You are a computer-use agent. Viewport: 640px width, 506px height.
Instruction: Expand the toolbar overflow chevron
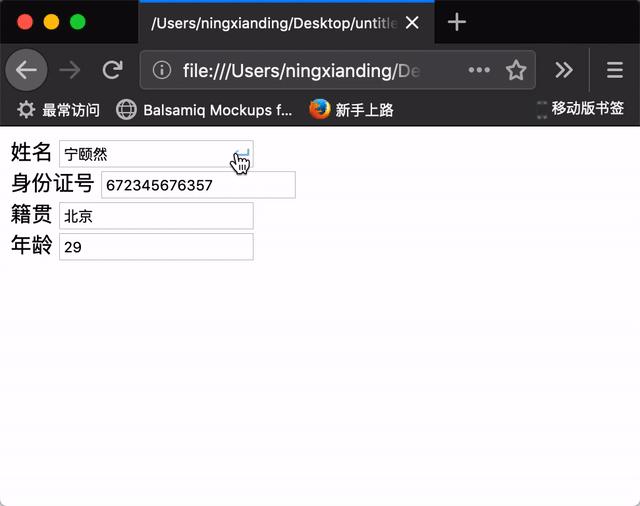(564, 70)
